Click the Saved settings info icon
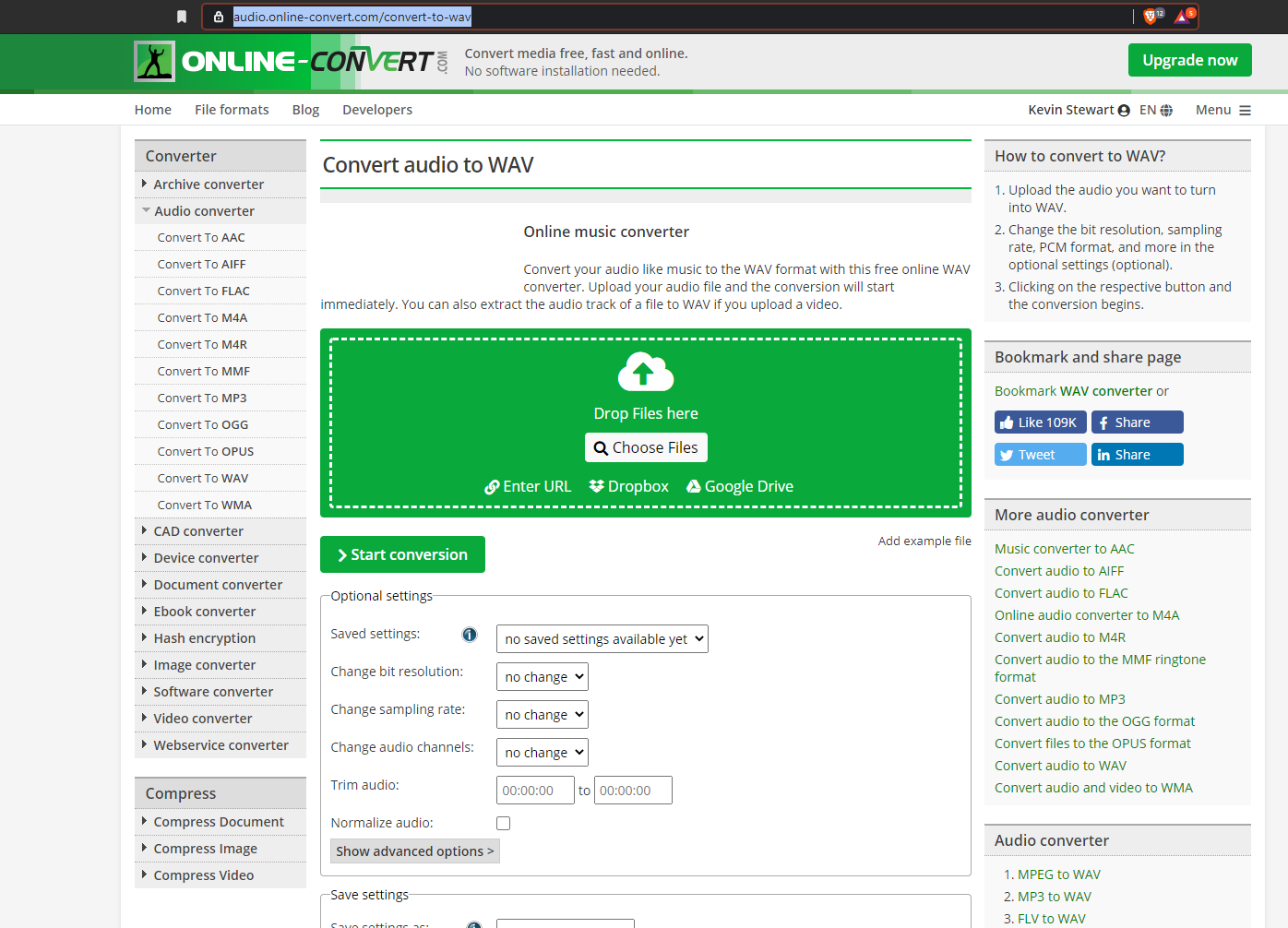 coord(470,635)
